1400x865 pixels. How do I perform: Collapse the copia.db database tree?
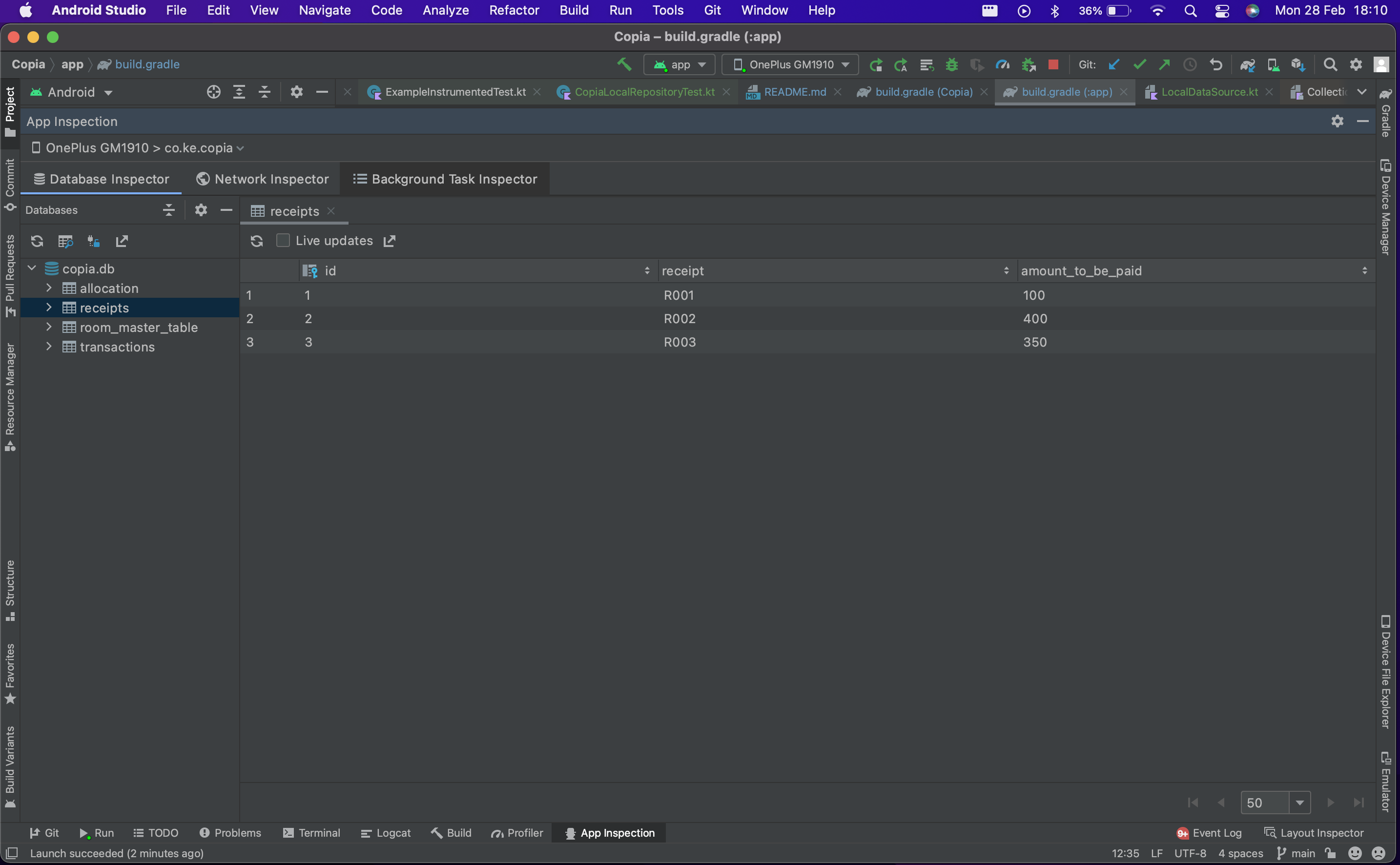pos(32,268)
